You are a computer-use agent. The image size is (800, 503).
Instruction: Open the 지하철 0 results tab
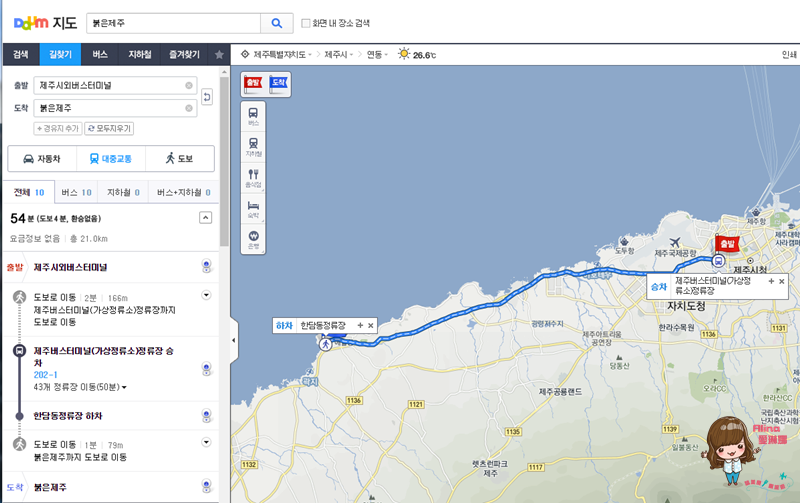(x=123, y=192)
